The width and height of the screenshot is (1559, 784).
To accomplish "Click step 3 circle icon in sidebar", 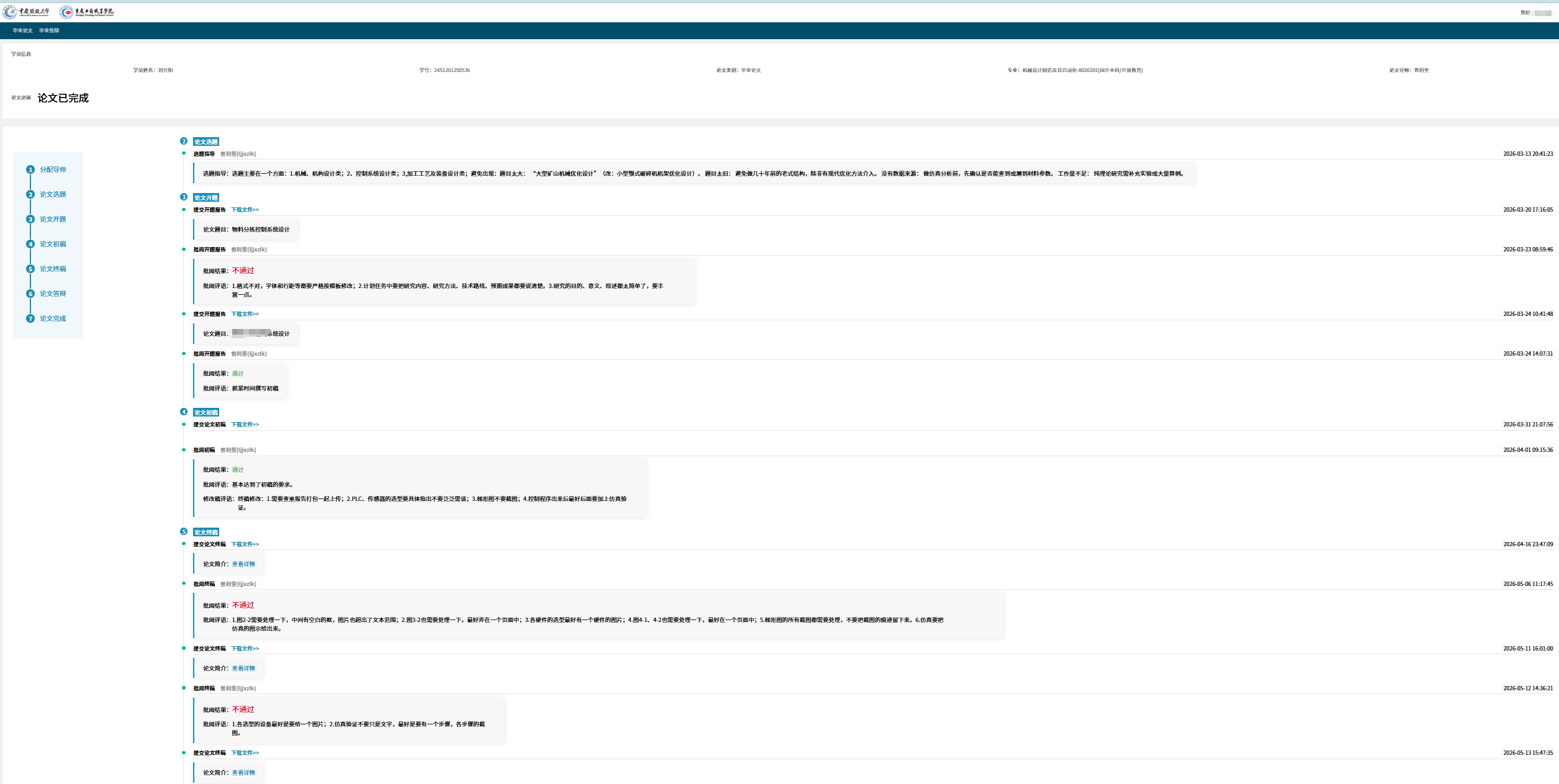I will 30,219.
